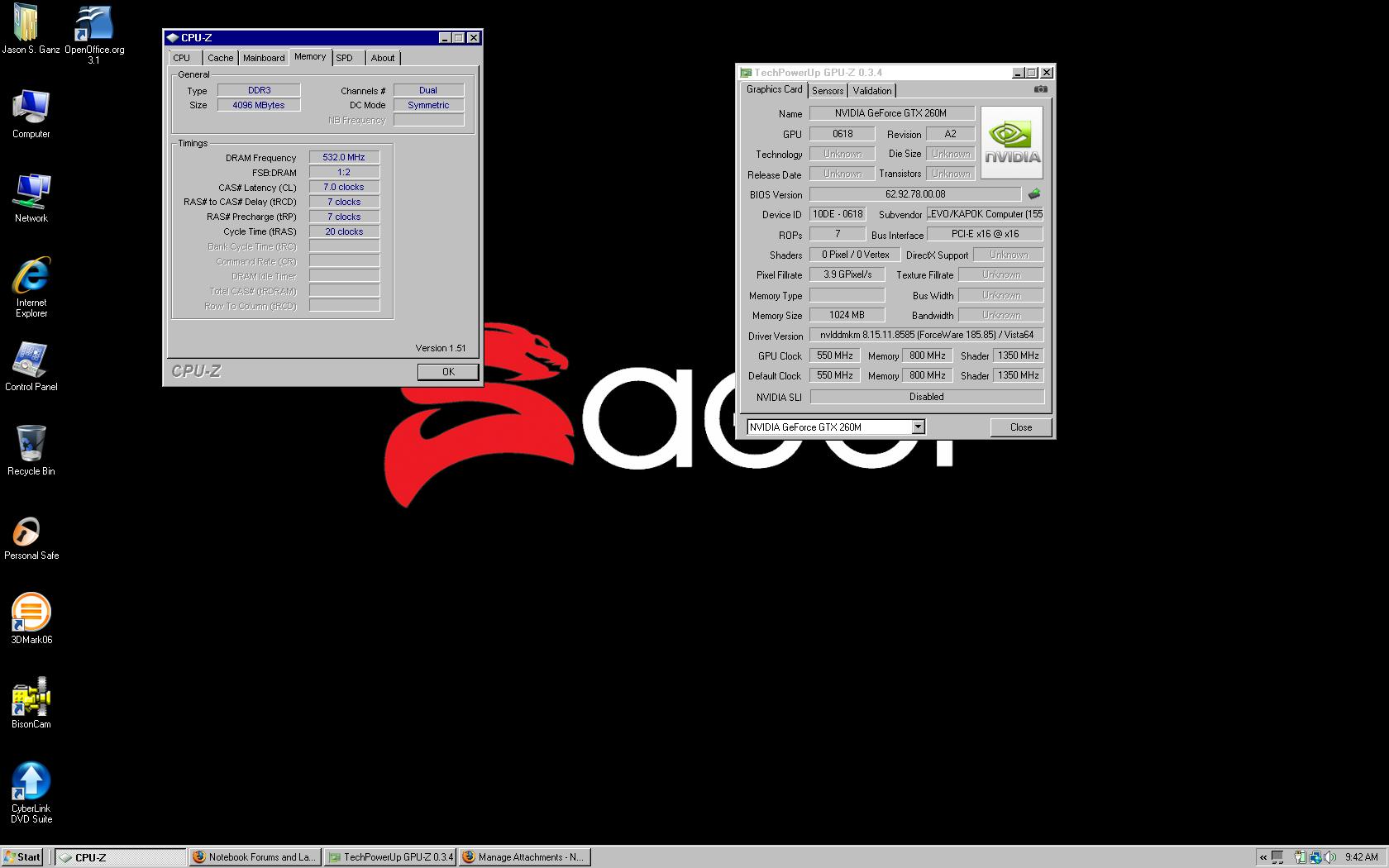Click the Channels value Dual
1389x868 pixels.
tap(428, 90)
